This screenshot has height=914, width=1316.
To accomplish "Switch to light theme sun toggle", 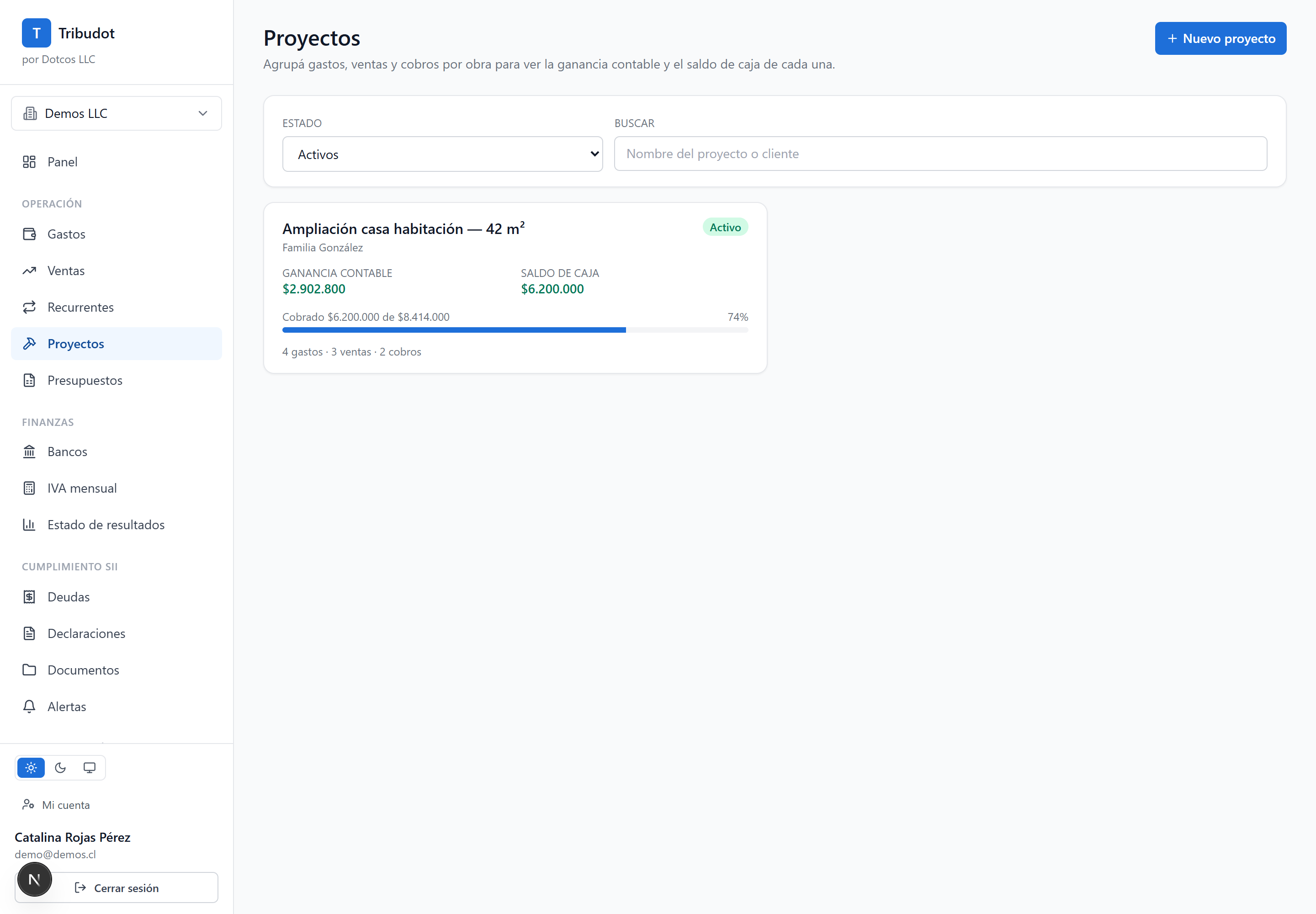I will (31, 768).
